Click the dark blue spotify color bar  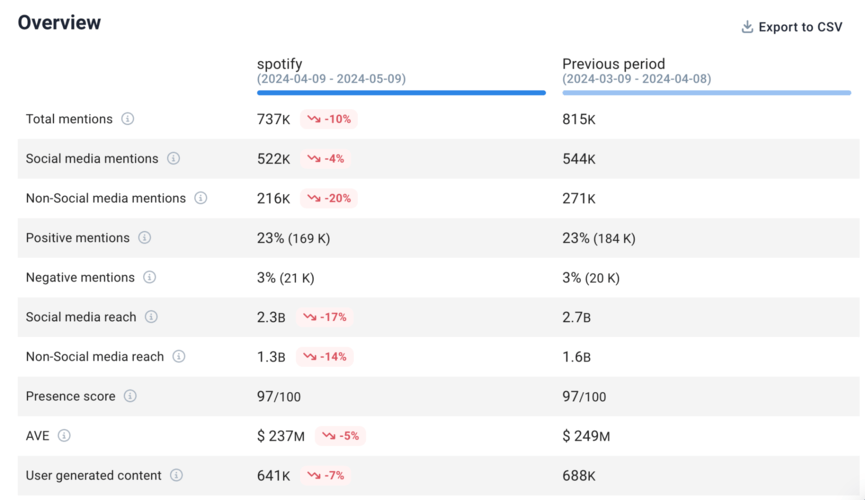(401, 93)
